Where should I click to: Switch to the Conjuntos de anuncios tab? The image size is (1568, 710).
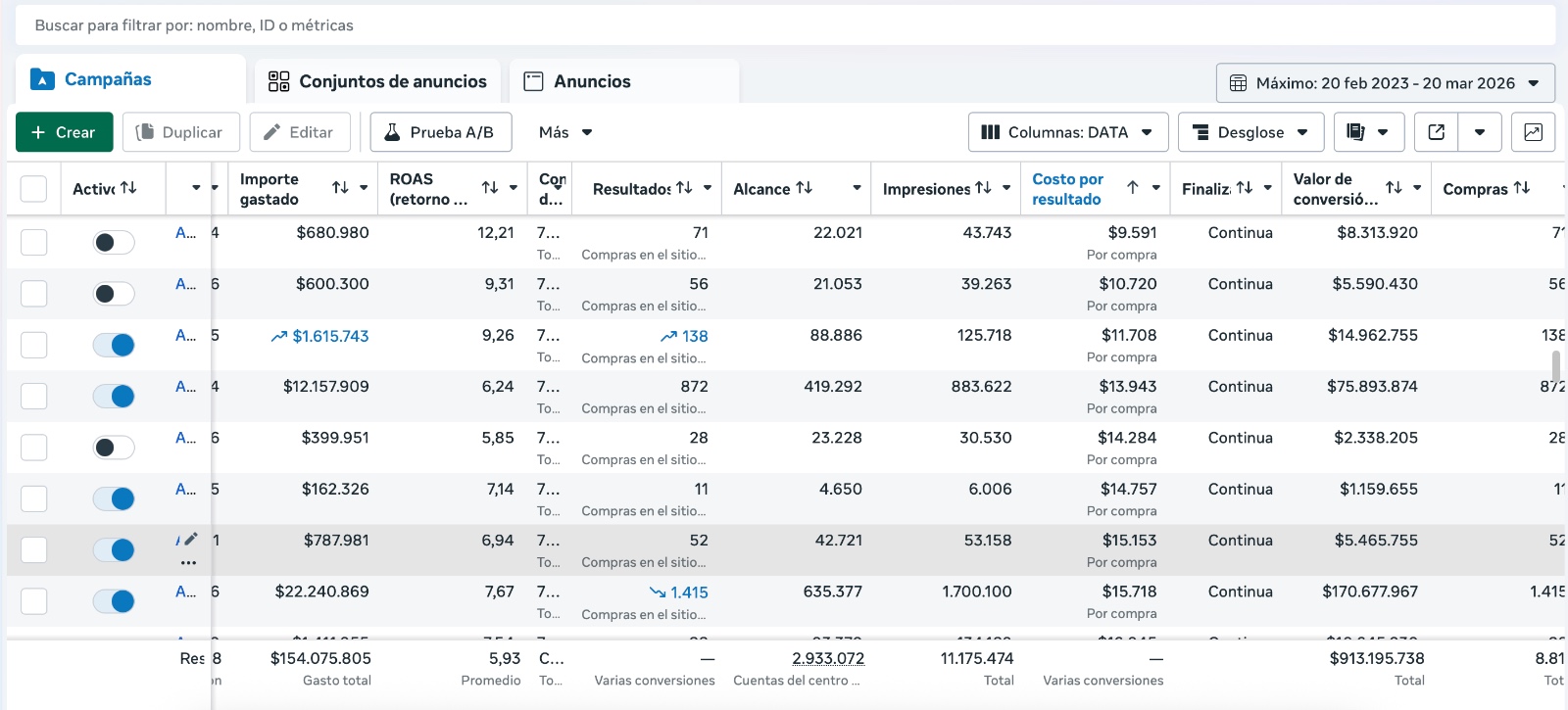pyautogui.click(x=377, y=81)
